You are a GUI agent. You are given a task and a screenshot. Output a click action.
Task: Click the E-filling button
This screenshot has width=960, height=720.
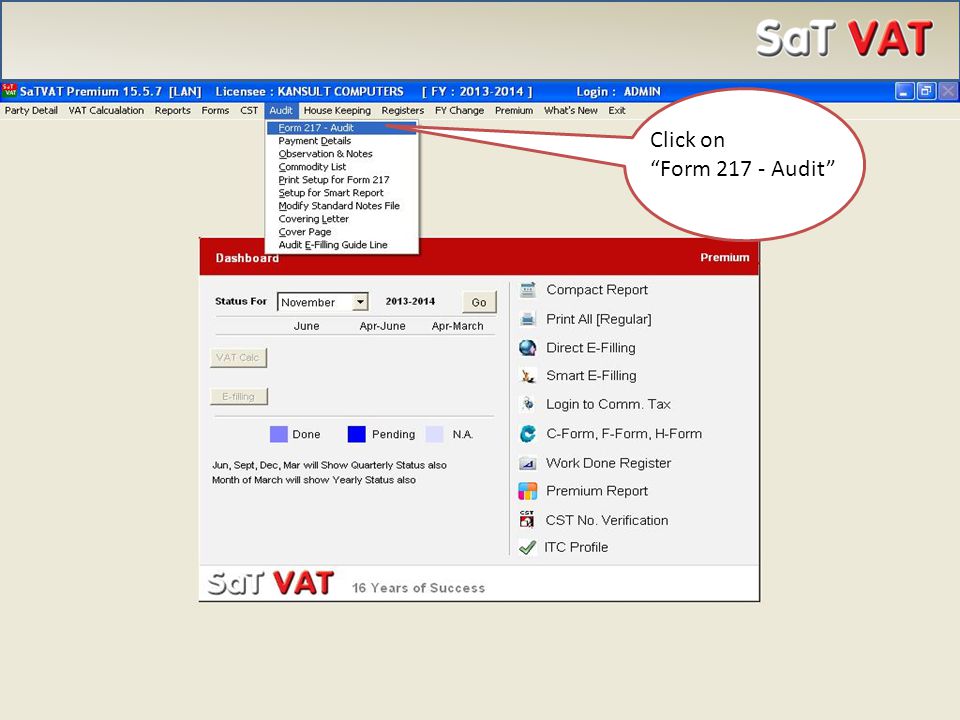pyautogui.click(x=239, y=396)
